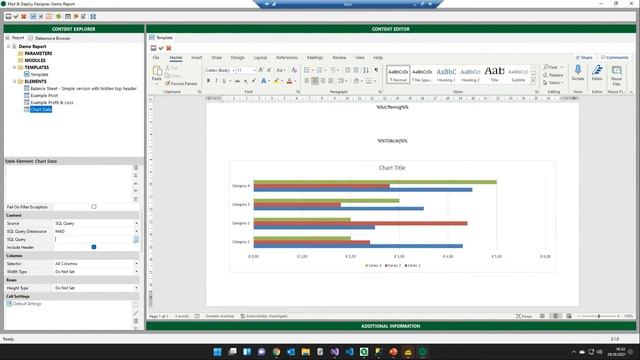640x360 pixels.
Task: Click the zoom slider in Word status bar
Action: coord(599,316)
